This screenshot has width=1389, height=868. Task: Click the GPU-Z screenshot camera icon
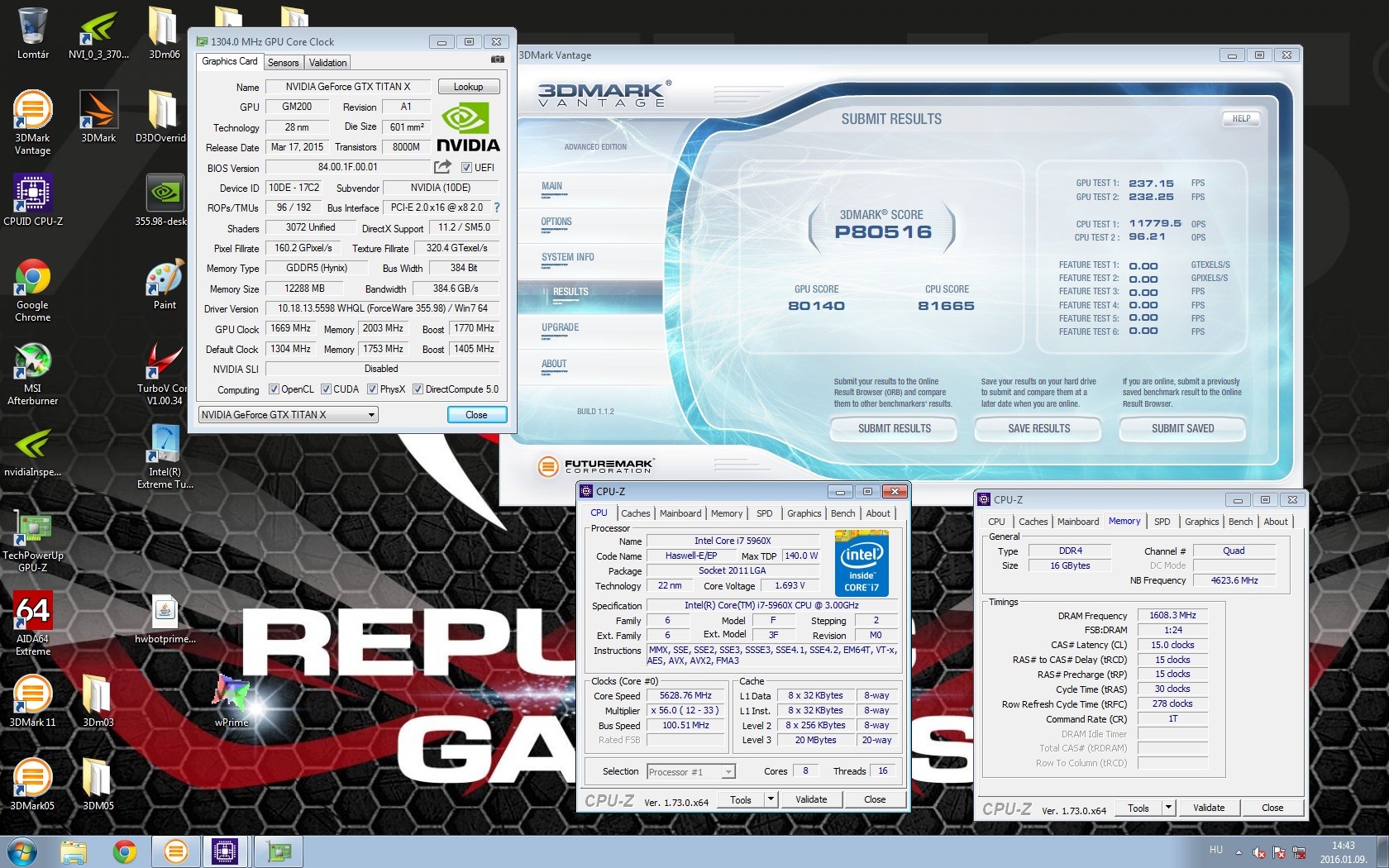[498, 60]
